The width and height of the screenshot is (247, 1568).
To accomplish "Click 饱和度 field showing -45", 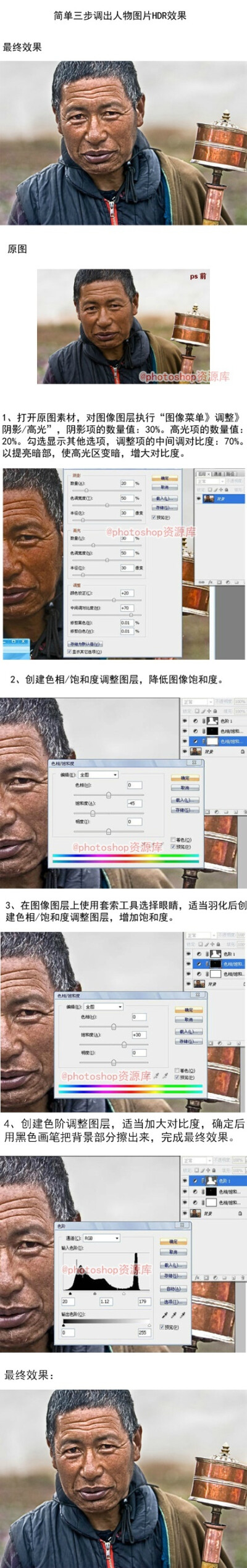I will (135, 803).
